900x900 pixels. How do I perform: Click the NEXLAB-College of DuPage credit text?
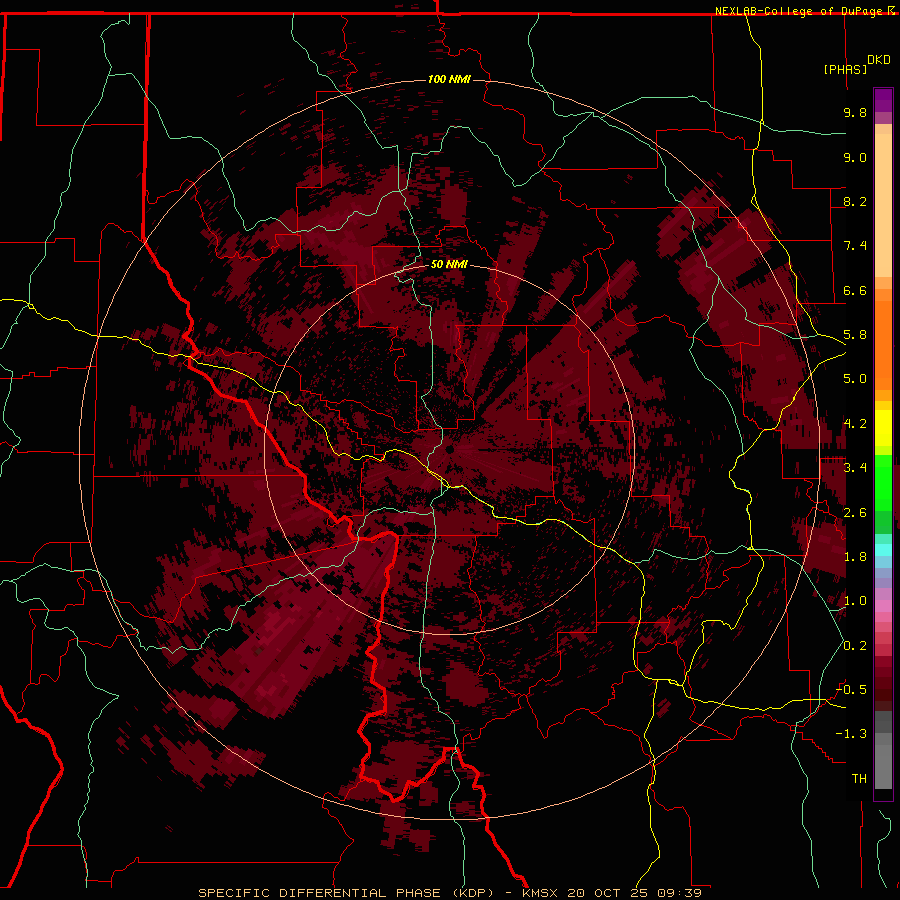pyautogui.click(x=805, y=11)
